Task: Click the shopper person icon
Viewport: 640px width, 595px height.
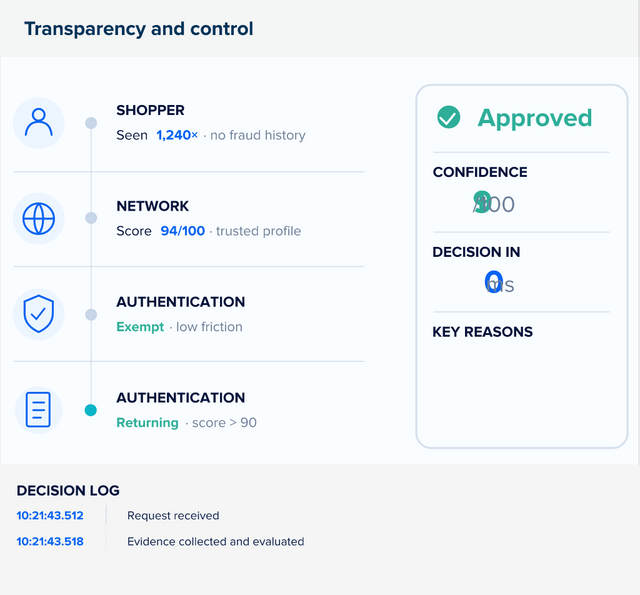Action: pos(39,122)
